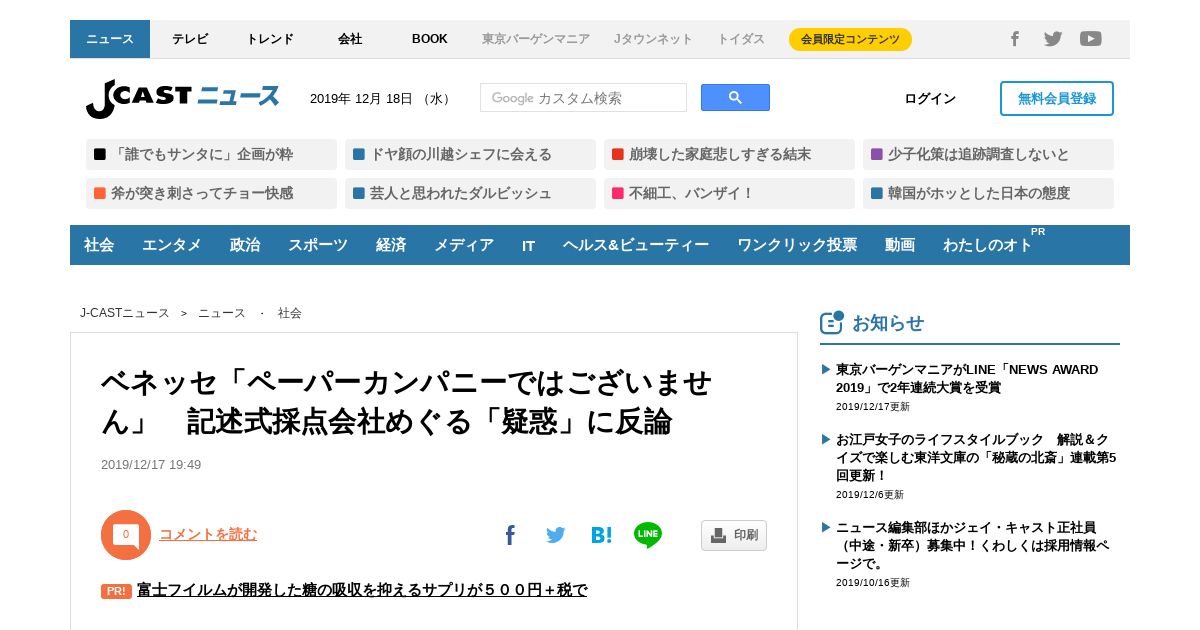The height and width of the screenshot is (630, 1200).
Task: Open トイダス link
Action: [741, 39]
